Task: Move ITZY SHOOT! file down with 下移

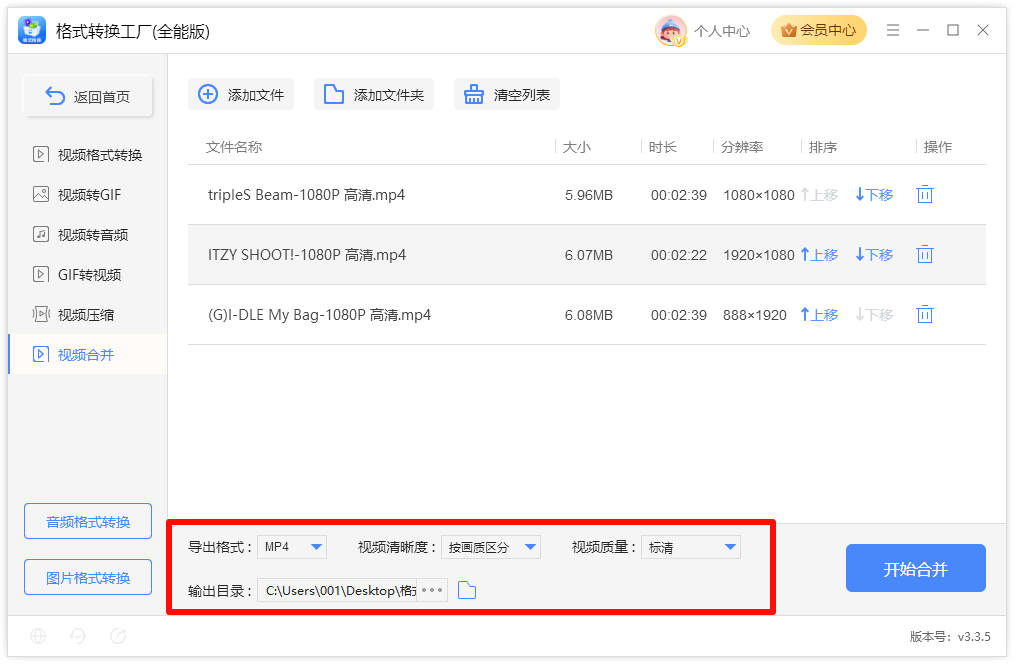Action: pos(874,255)
